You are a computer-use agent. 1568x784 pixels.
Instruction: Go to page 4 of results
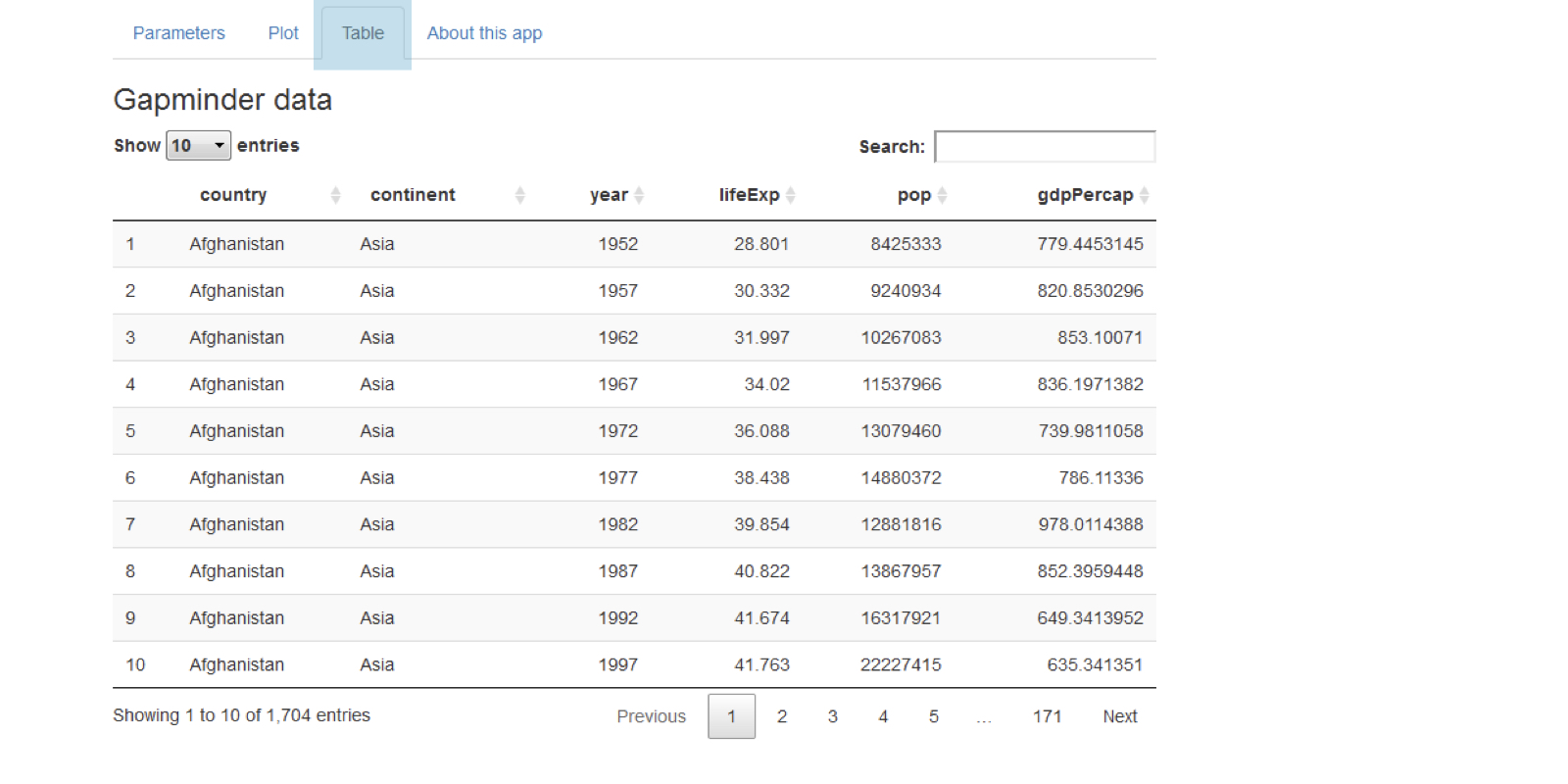883,716
